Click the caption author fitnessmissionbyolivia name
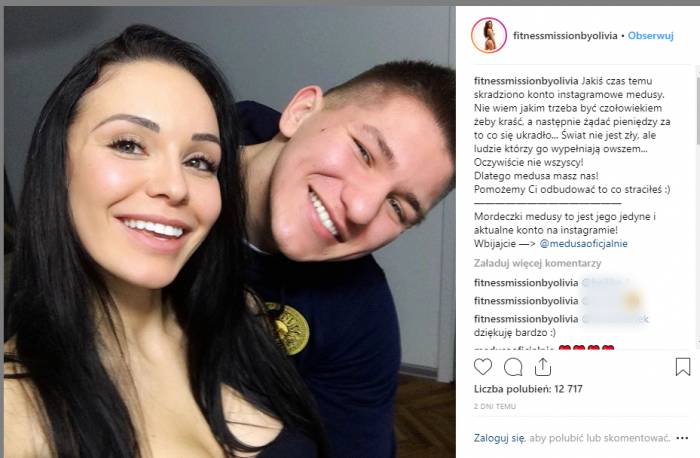This screenshot has width=700, height=458. (526, 81)
